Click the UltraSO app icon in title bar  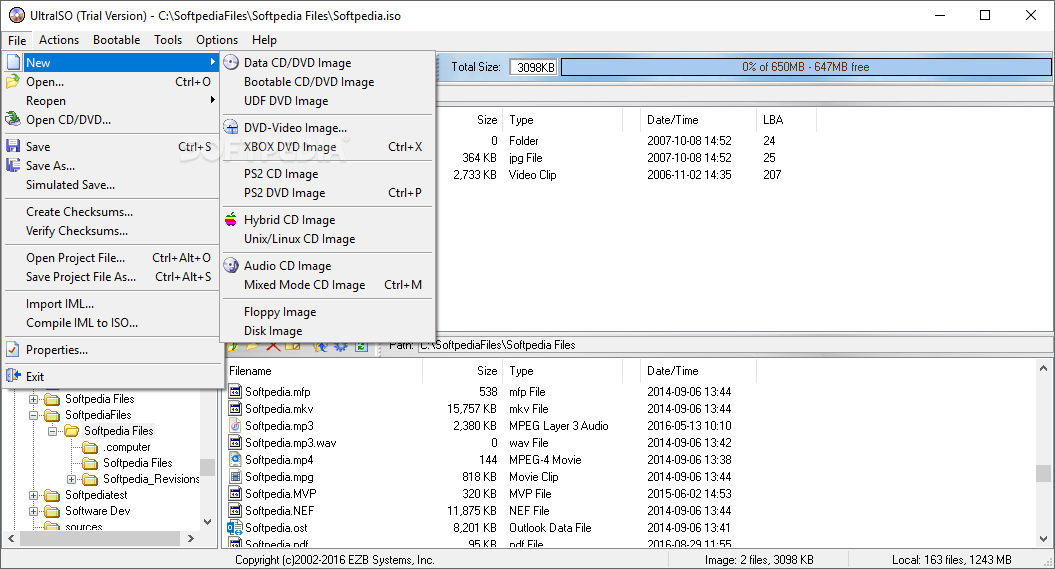[17, 15]
